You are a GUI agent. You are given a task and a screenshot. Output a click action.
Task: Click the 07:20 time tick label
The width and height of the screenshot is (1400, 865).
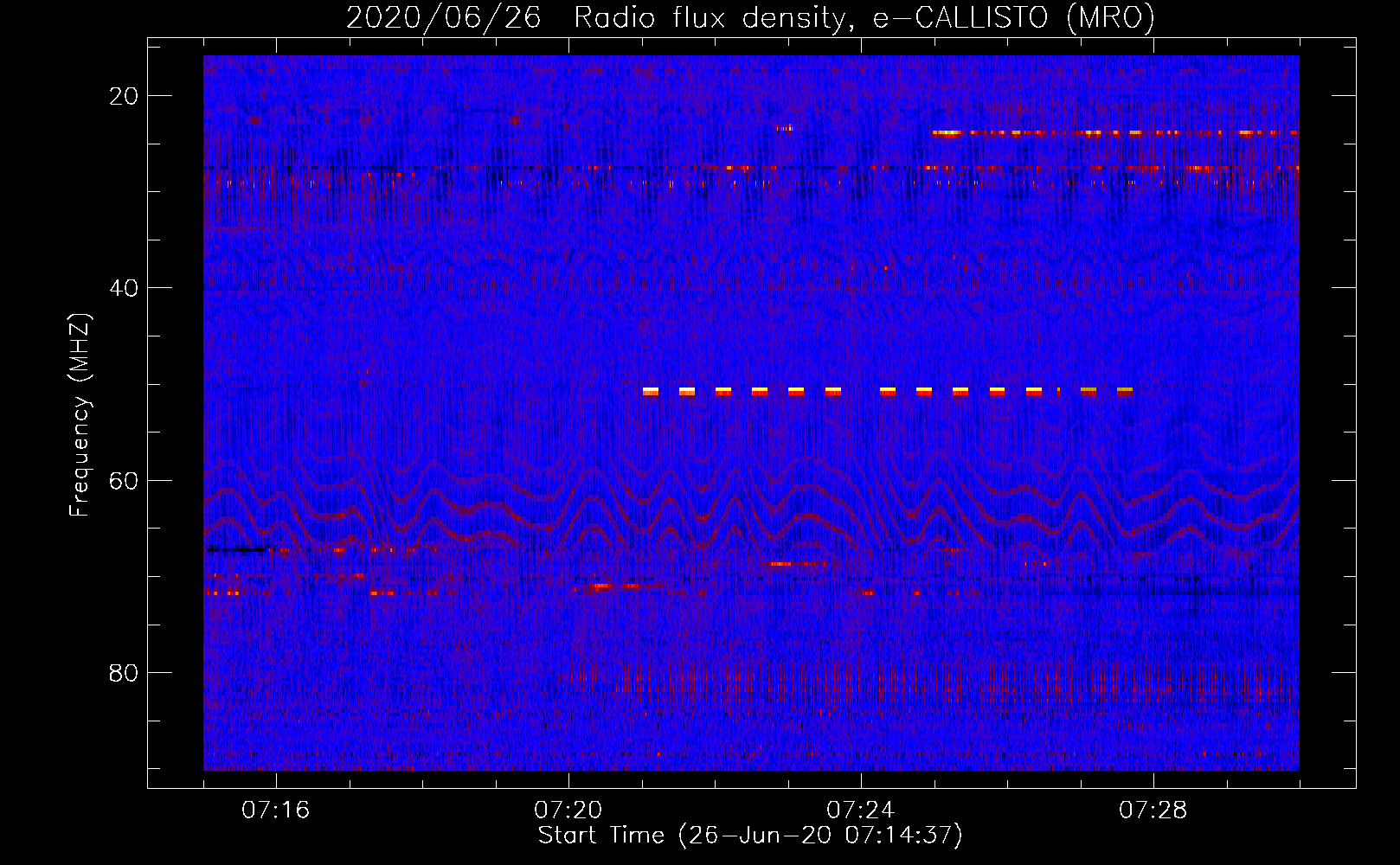coord(568,811)
